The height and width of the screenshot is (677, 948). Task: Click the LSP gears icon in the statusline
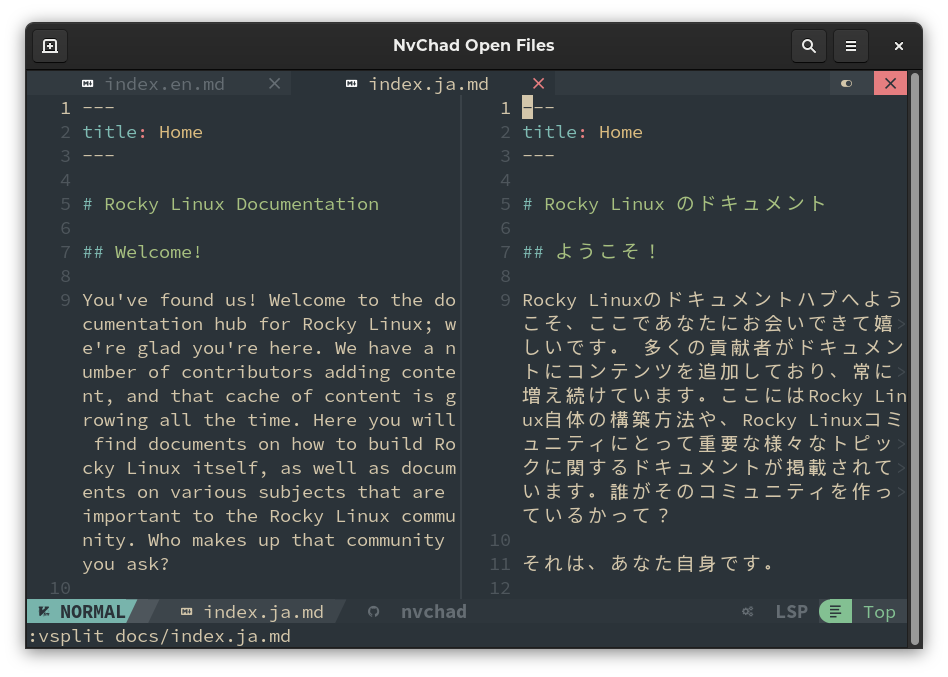pyautogui.click(x=748, y=612)
